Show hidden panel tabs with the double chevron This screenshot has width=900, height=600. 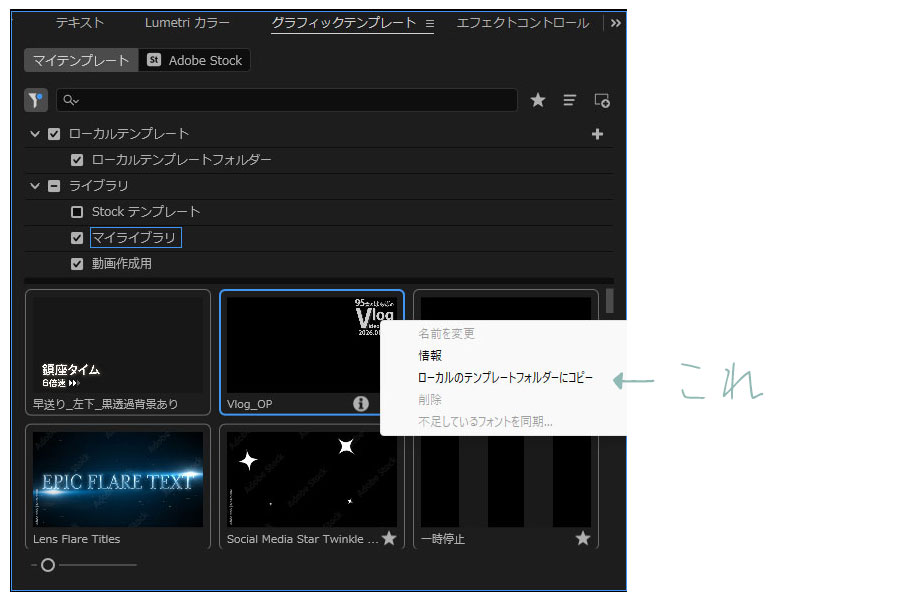tap(616, 23)
